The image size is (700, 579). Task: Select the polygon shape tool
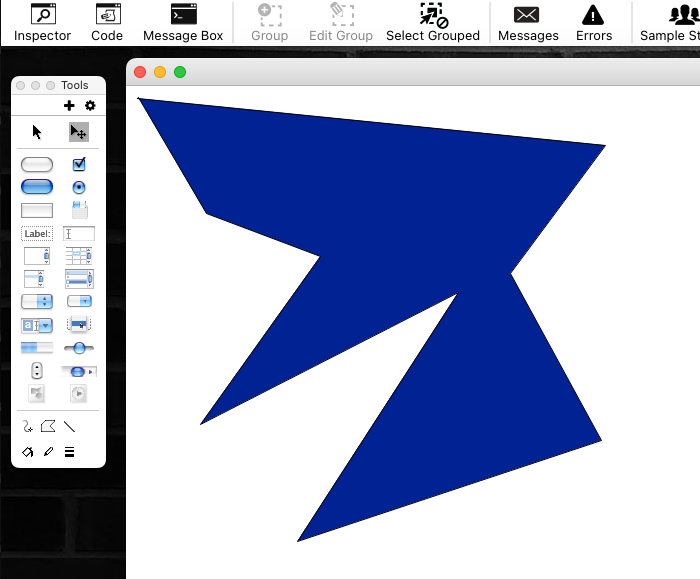tap(48, 427)
